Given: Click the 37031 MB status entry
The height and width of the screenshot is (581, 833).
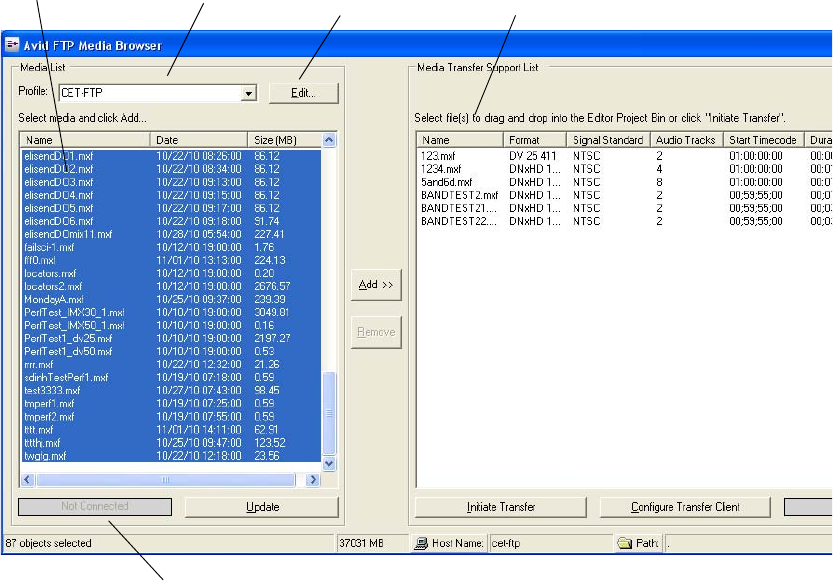Looking at the screenshot, I should click(361, 543).
